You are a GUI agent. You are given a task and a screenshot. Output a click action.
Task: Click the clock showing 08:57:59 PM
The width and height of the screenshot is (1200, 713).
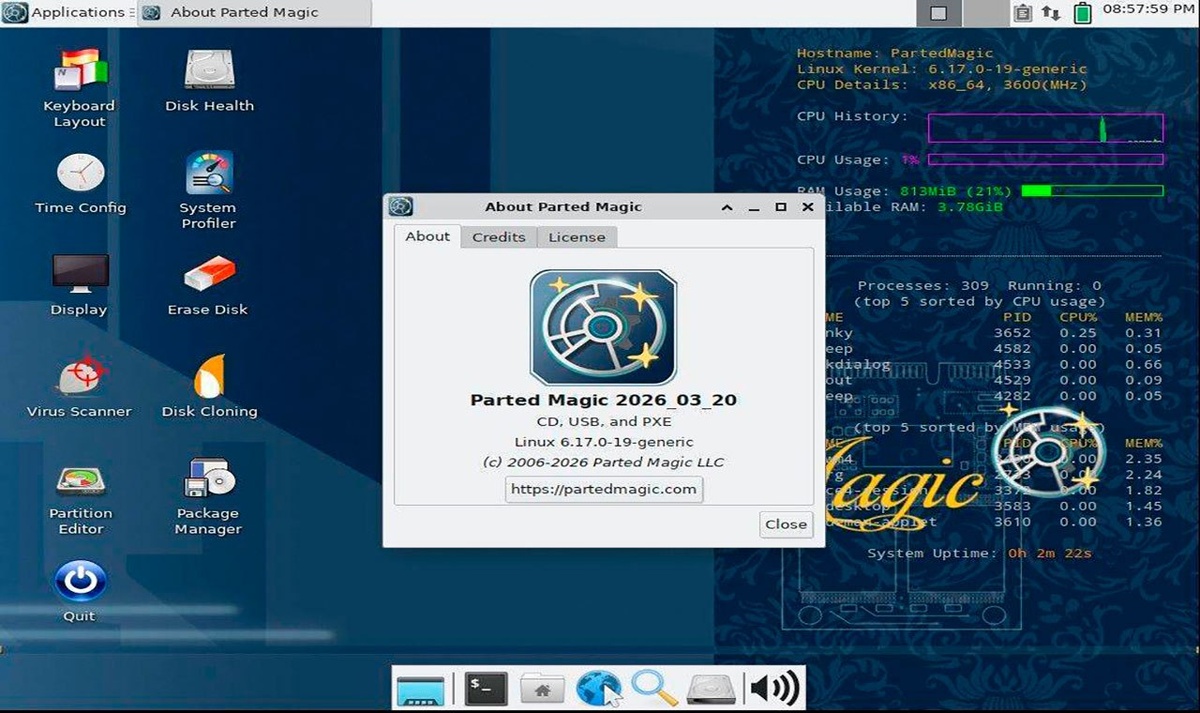pos(1149,9)
